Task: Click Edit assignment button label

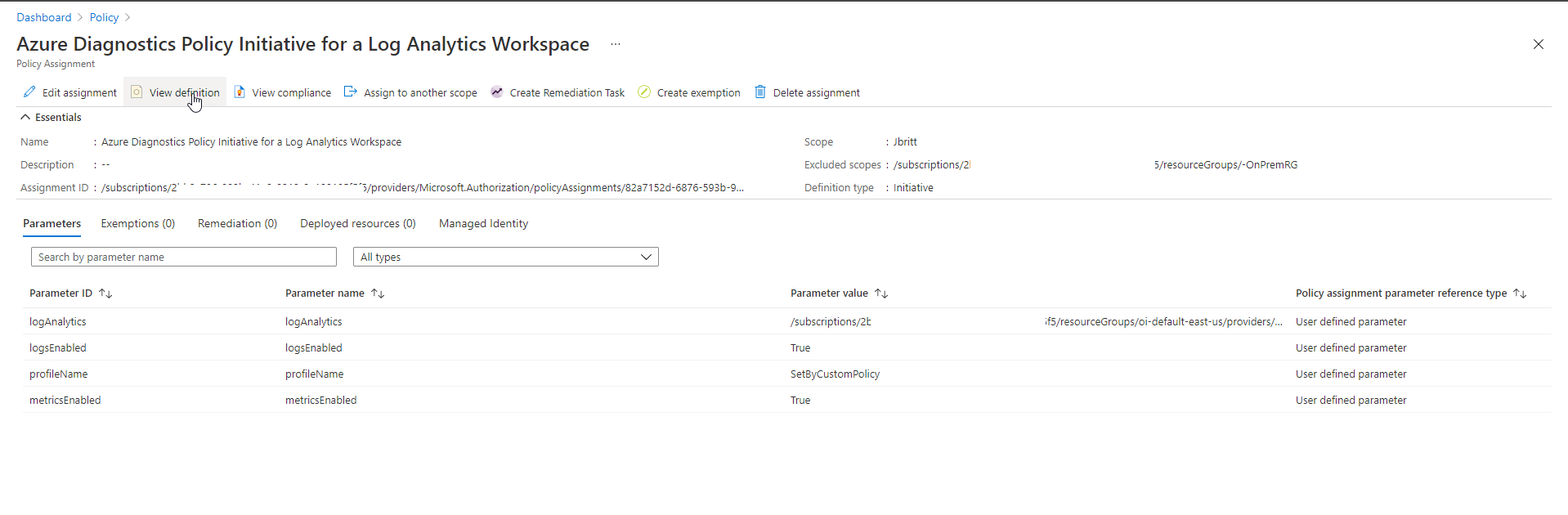Action: [79, 92]
